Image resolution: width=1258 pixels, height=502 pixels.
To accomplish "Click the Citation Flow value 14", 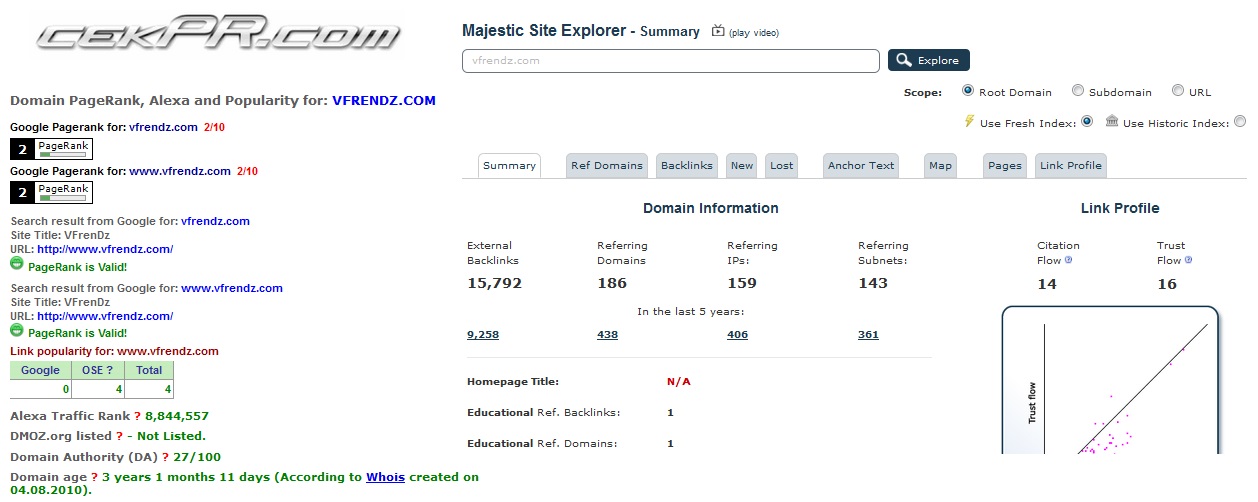I will [x=1047, y=284].
